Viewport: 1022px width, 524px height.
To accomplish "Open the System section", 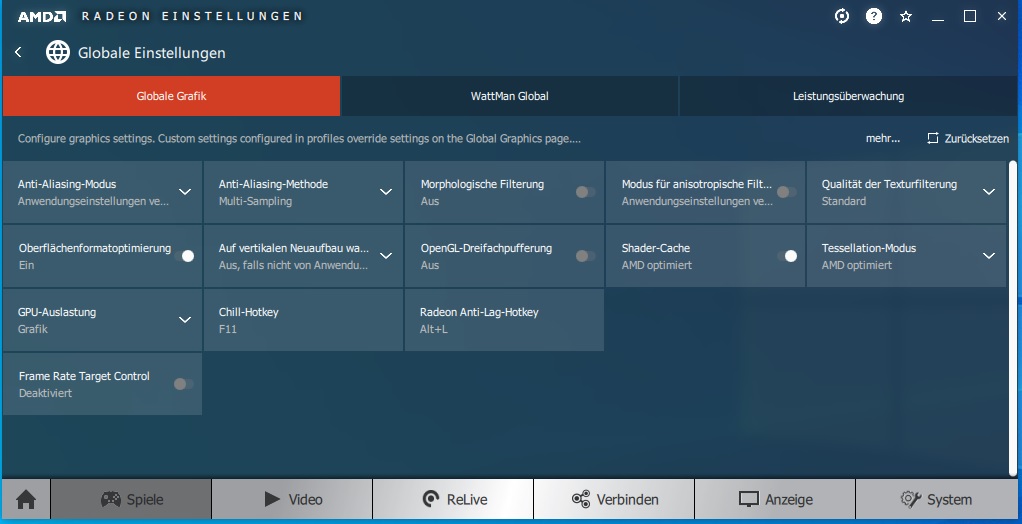I will coord(937,500).
